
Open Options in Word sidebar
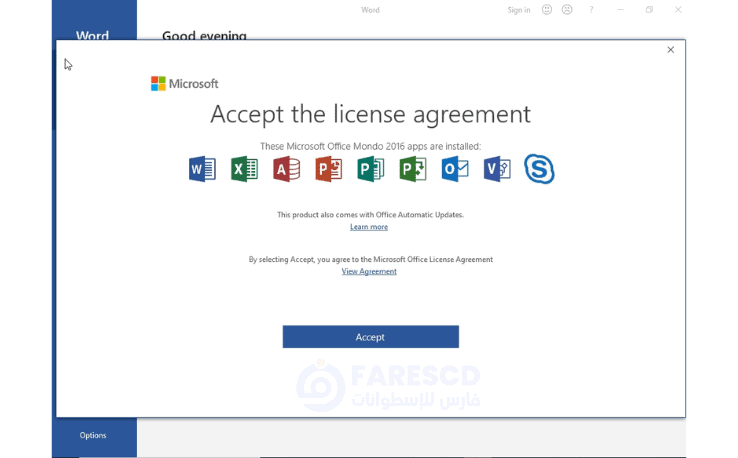coord(93,435)
